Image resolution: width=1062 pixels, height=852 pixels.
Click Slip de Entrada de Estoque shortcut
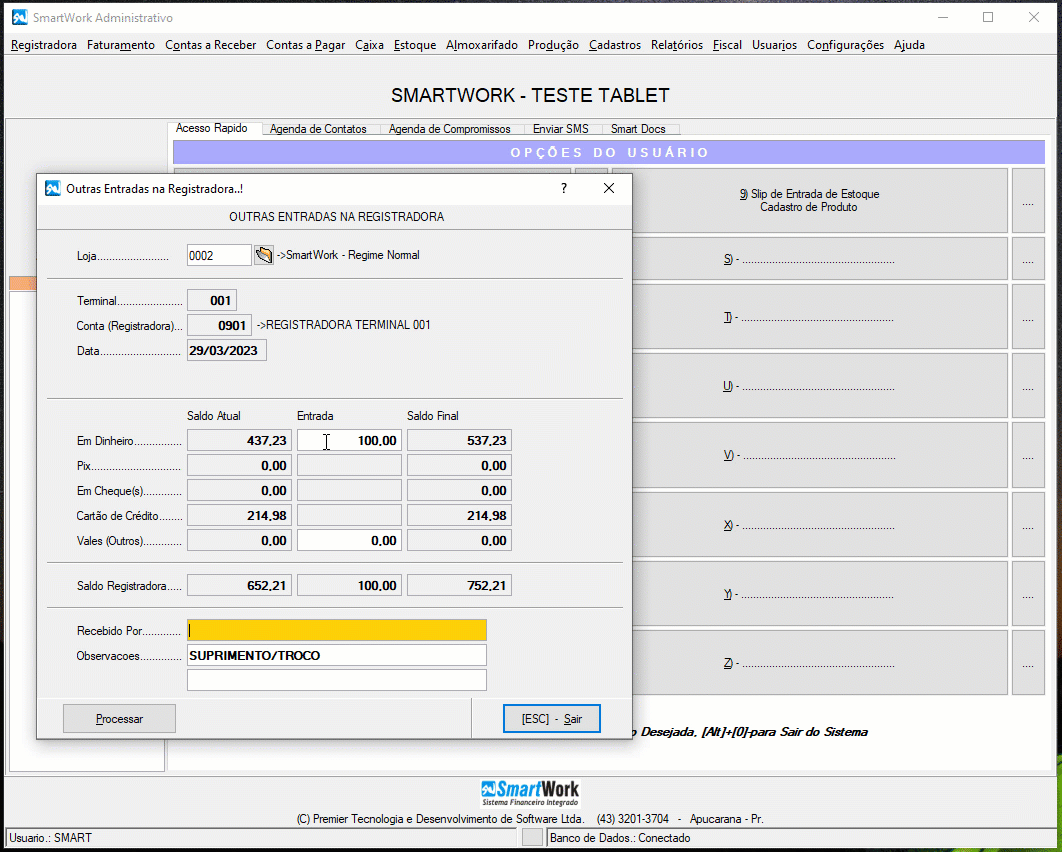tap(809, 200)
